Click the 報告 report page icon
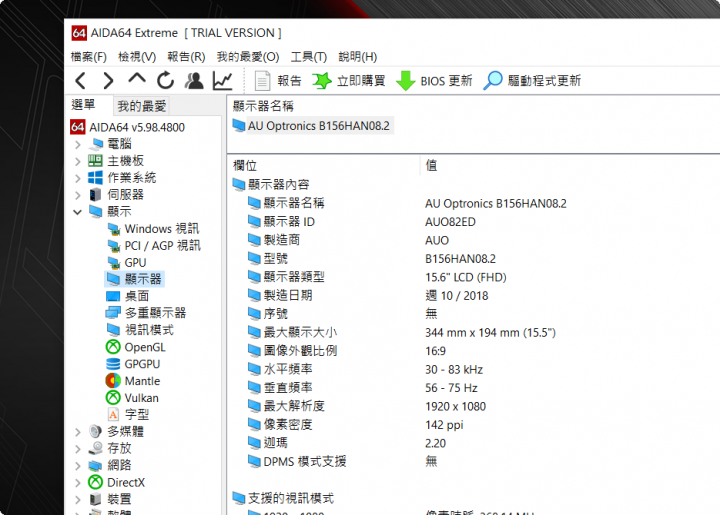The height and width of the screenshot is (515, 720). pyautogui.click(x=262, y=81)
